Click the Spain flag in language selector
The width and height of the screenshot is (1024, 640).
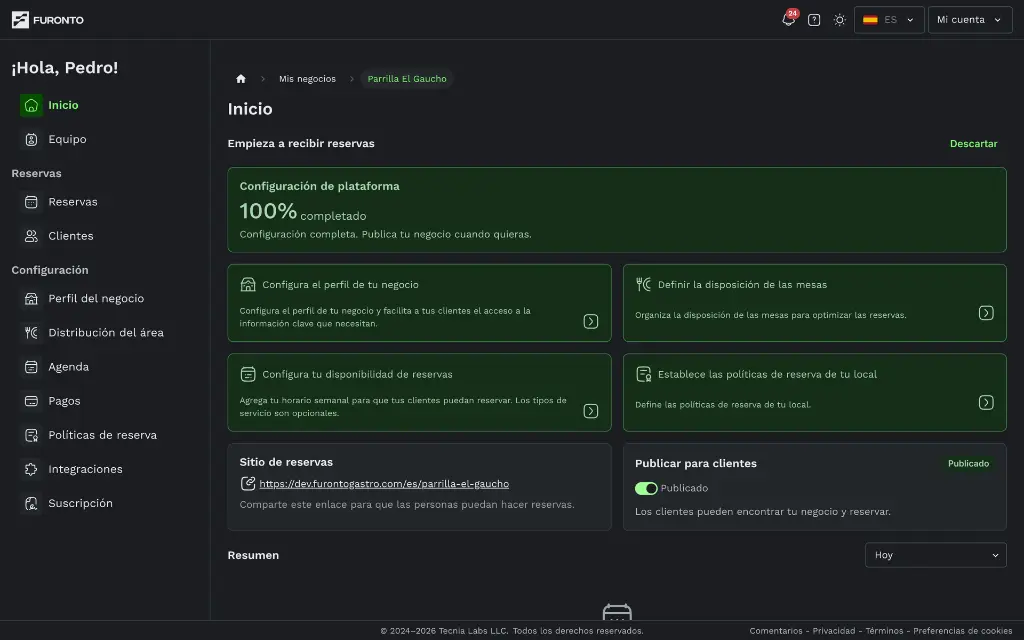[x=870, y=20]
